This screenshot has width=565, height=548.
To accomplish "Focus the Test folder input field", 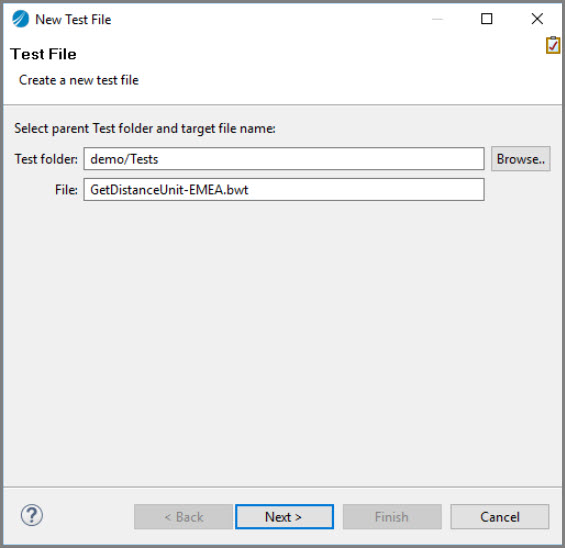I will [284, 159].
